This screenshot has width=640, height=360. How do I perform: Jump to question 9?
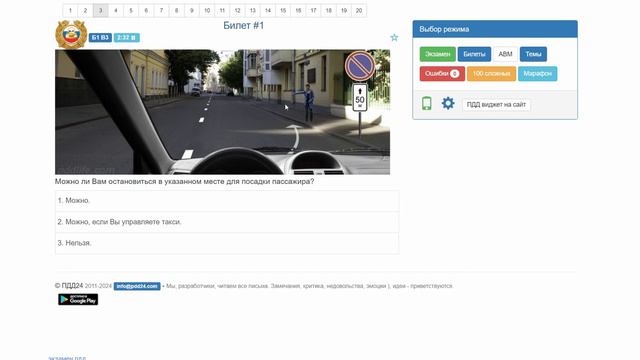click(191, 11)
